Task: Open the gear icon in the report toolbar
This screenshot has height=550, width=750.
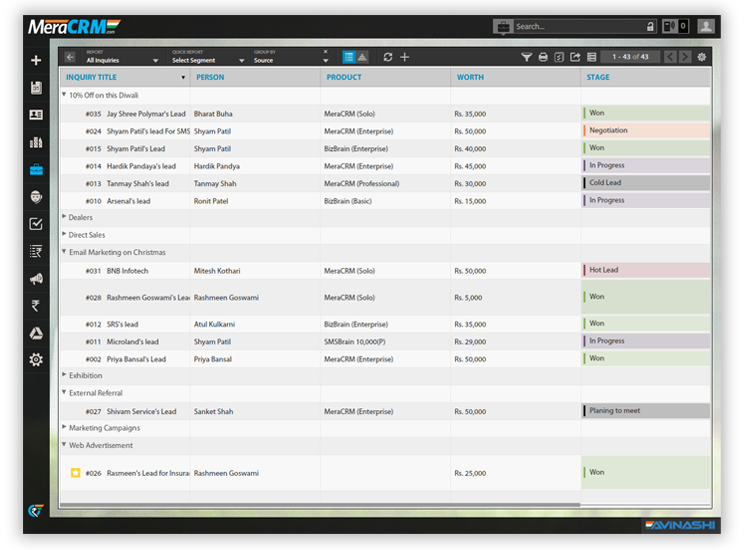Action: pos(702,57)
